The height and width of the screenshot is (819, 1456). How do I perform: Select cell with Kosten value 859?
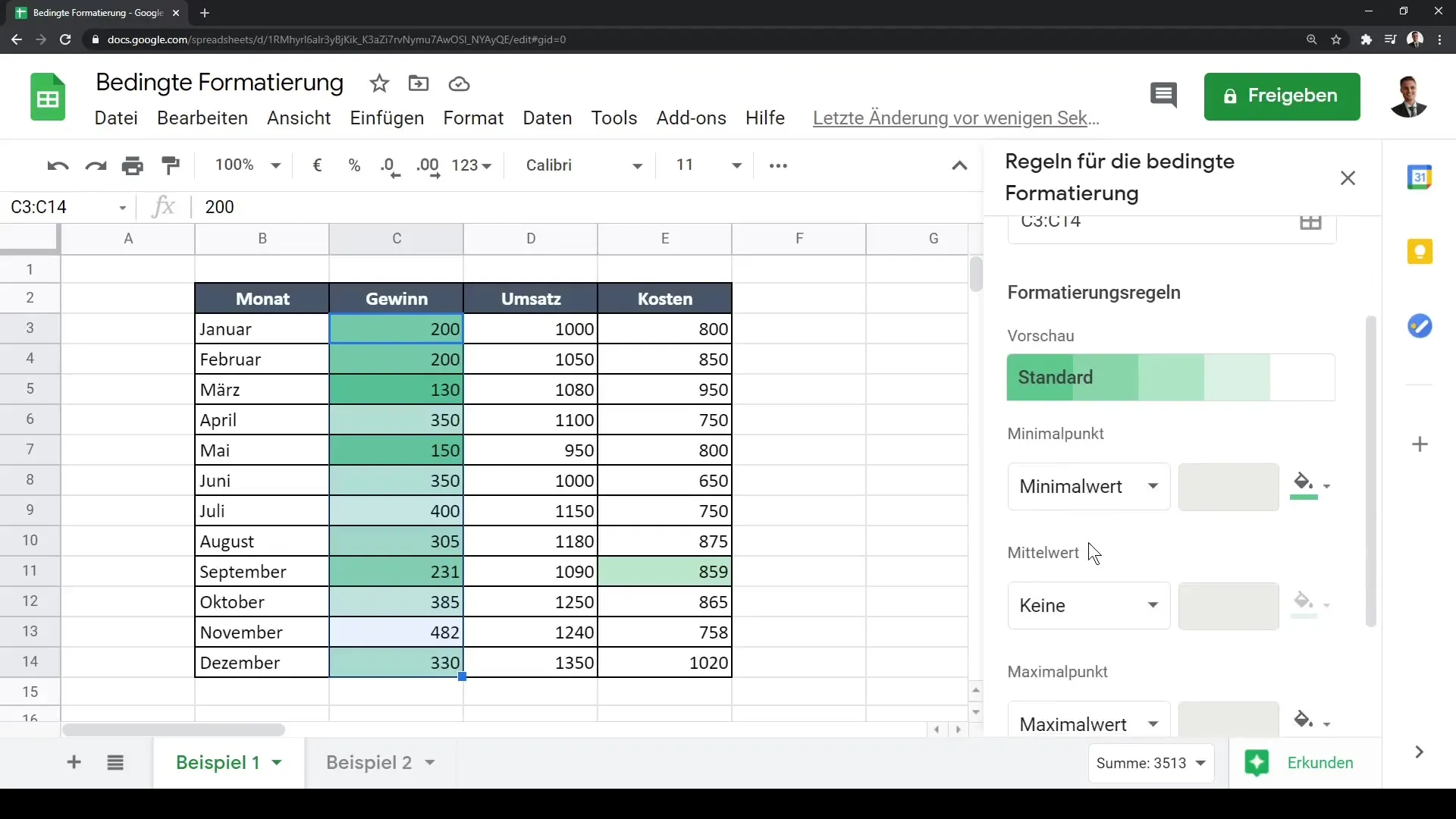click(x=665, y=572)
